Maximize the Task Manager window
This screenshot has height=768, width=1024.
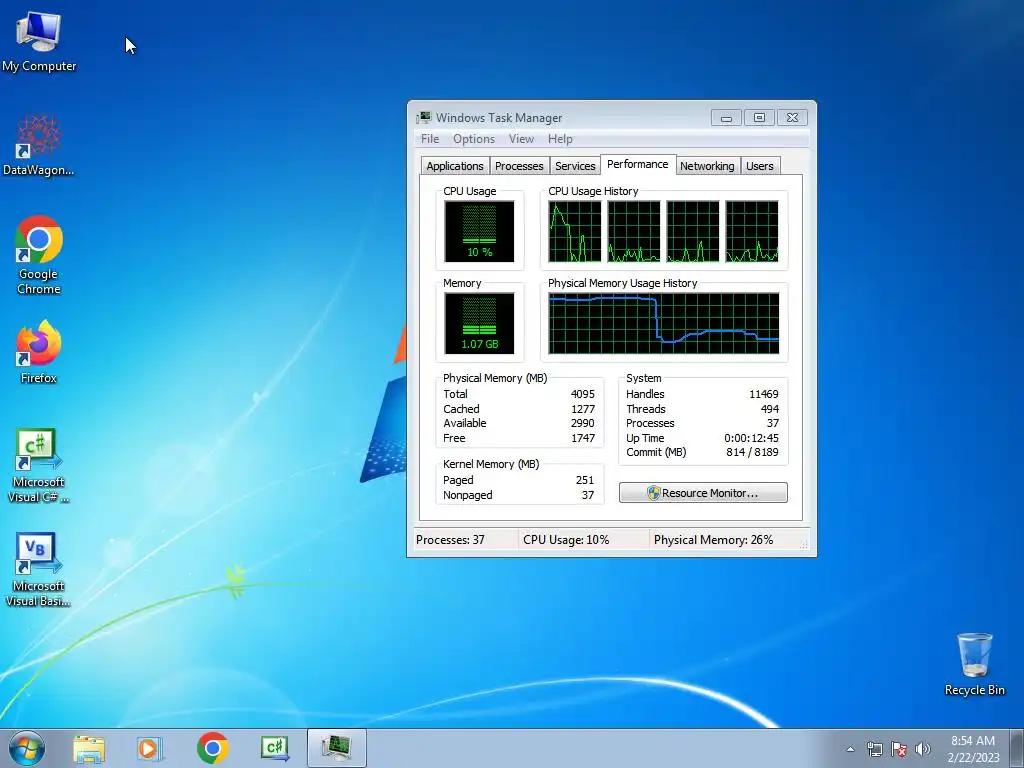[759, 118]
